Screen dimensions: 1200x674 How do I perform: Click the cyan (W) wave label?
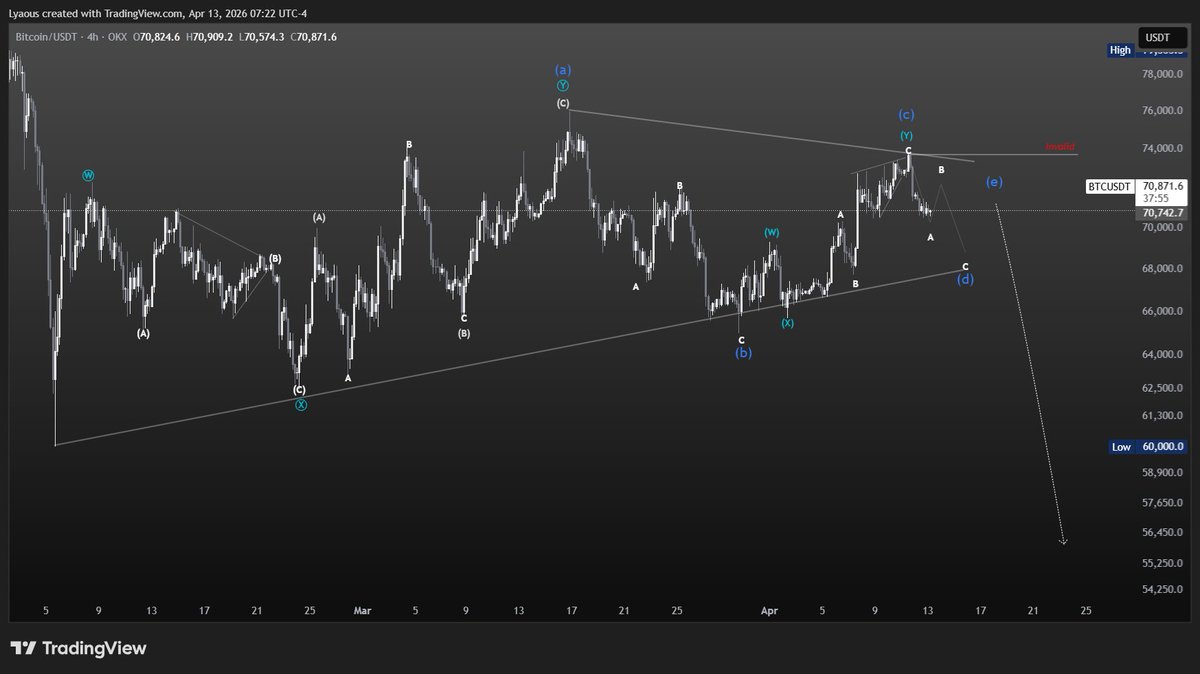pyautogui.click(x=88, y=175)
